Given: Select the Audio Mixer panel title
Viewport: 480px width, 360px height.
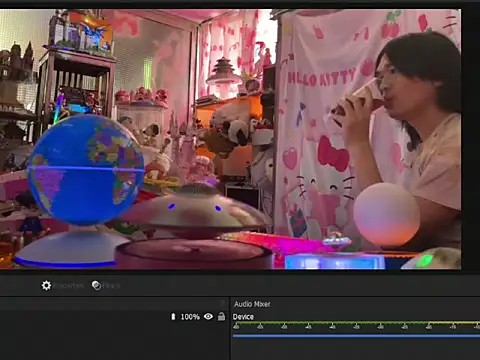Looking at the screenshot, I should (252, 304).
